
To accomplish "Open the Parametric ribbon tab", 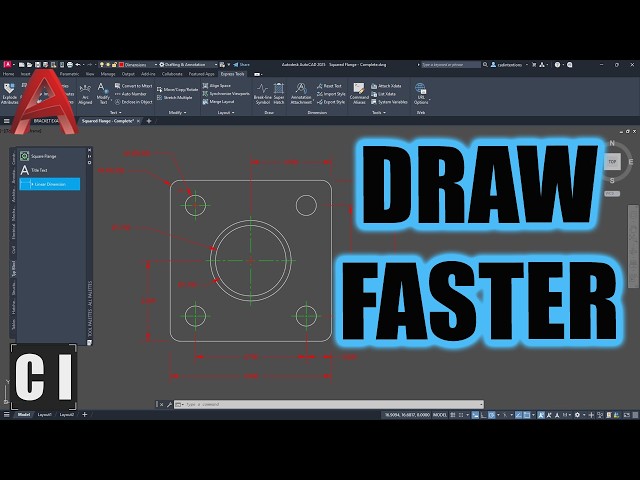I will click(69, 74).
